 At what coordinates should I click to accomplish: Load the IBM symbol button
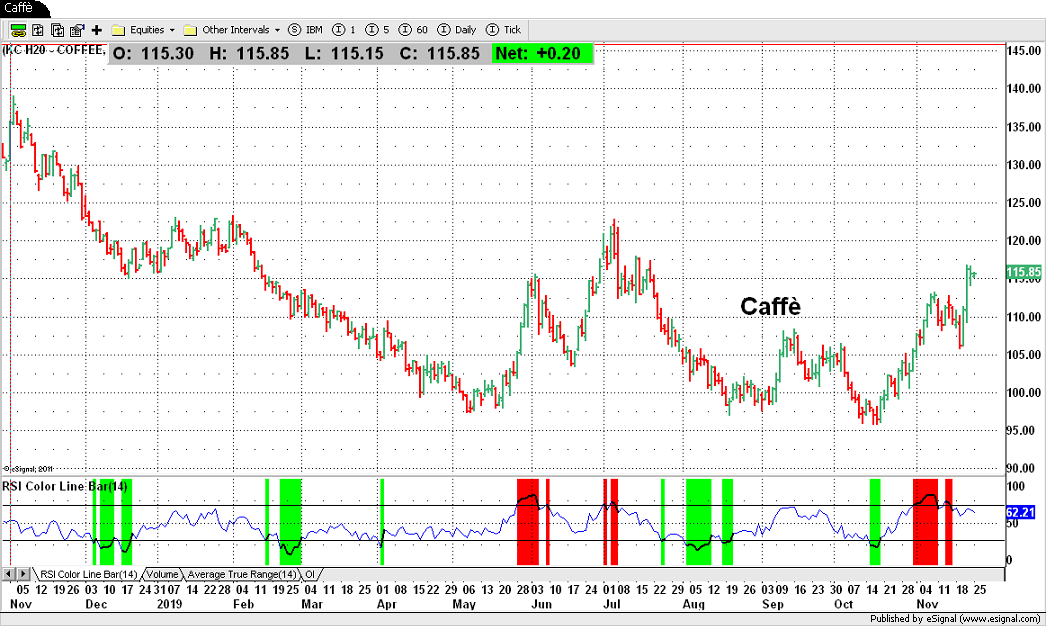(306, 30)
